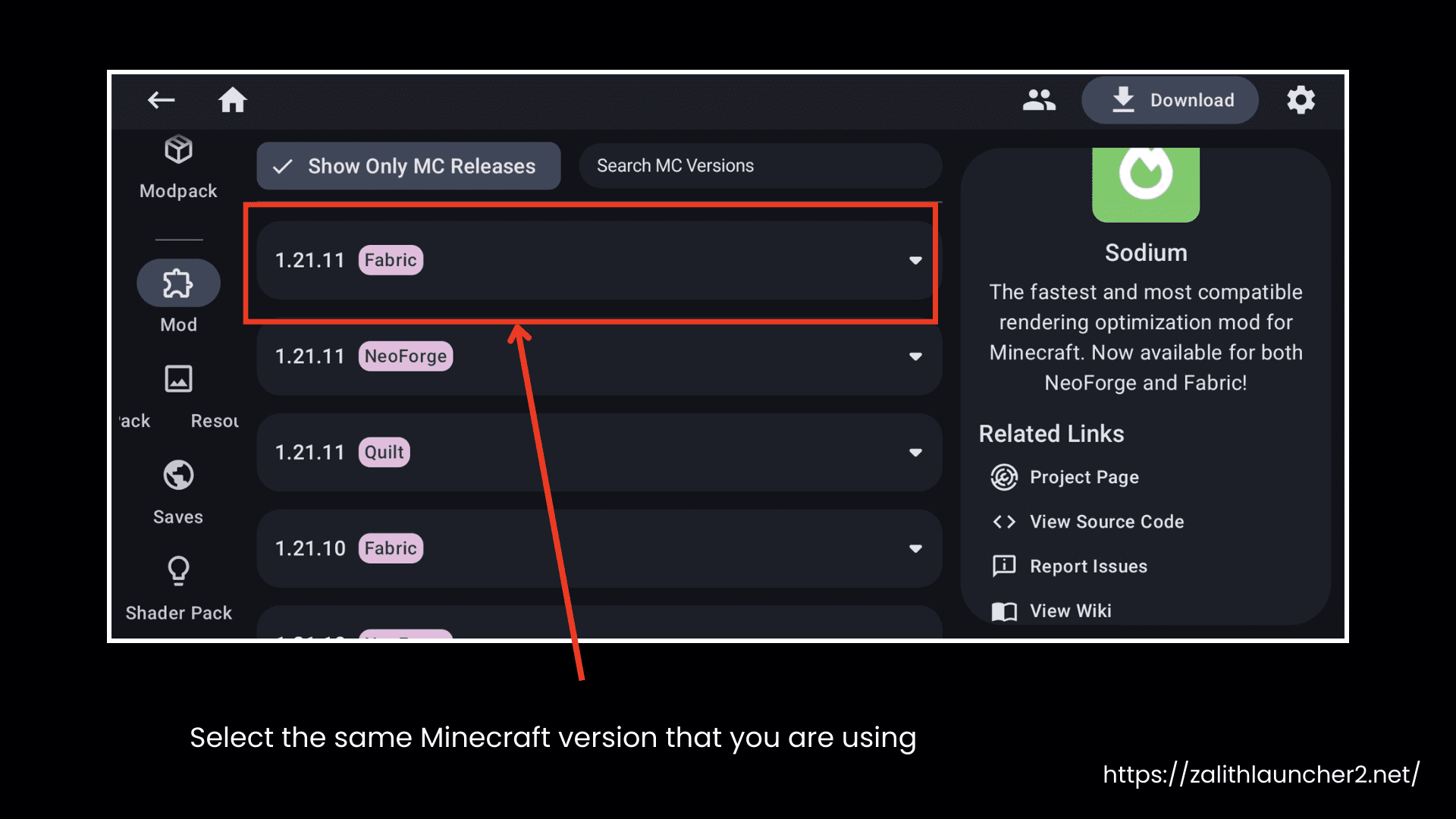This screenshot has width=1456, height=819.
Task: Open the Shader Pack lightbulb icon
Action: click(179, 571)
